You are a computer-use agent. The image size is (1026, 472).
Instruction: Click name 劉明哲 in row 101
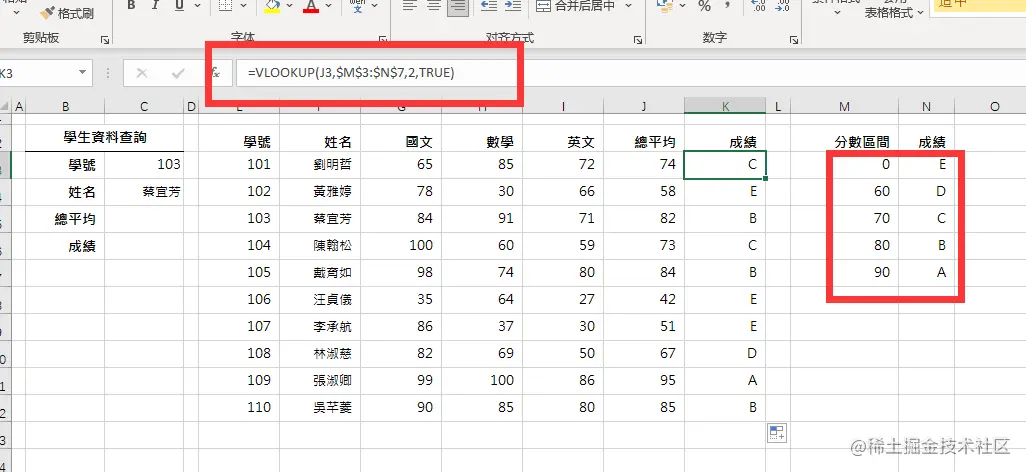pos(320,164)
